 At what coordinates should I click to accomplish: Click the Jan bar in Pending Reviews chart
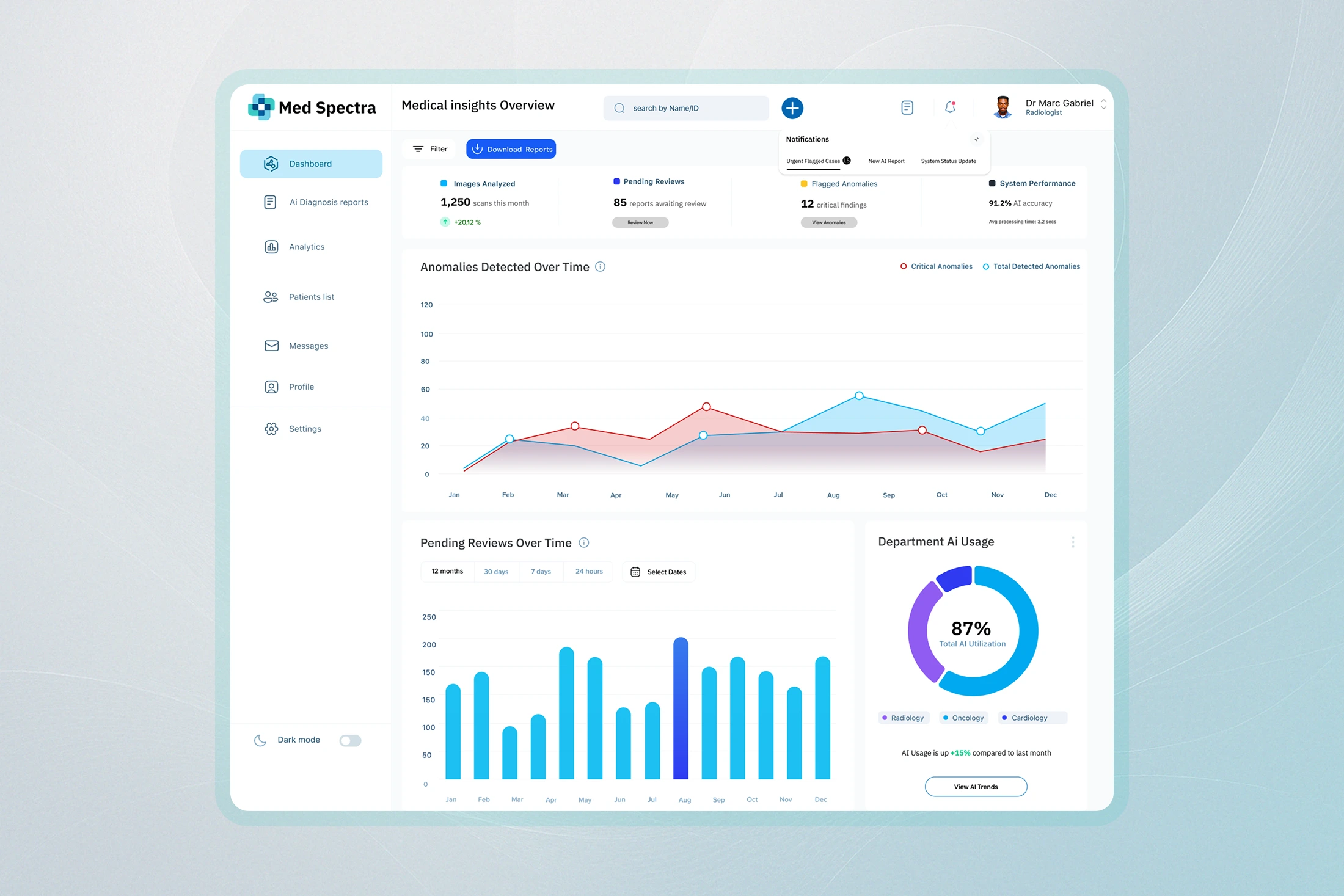click(453, 732)
